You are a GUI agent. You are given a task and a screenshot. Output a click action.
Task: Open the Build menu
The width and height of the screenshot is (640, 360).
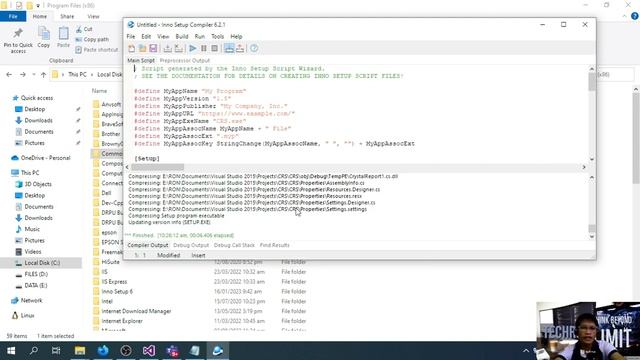coord(182,36)
